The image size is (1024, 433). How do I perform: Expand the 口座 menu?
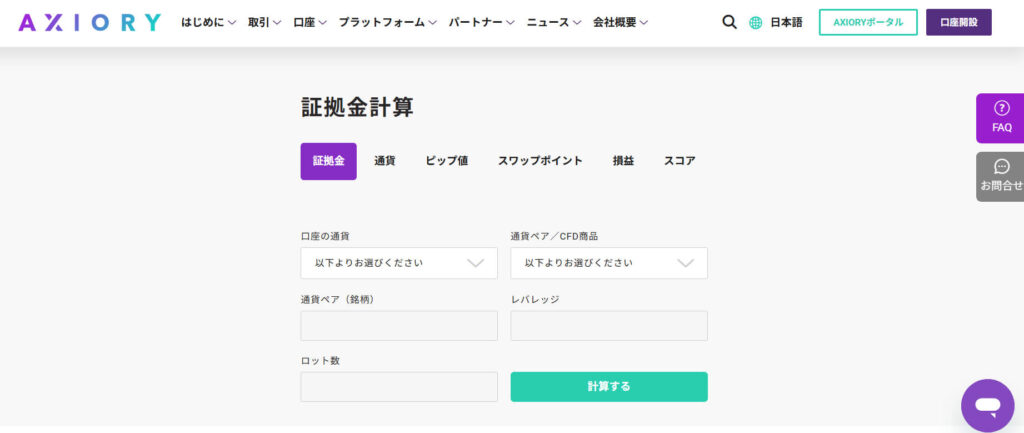point(310,22)
